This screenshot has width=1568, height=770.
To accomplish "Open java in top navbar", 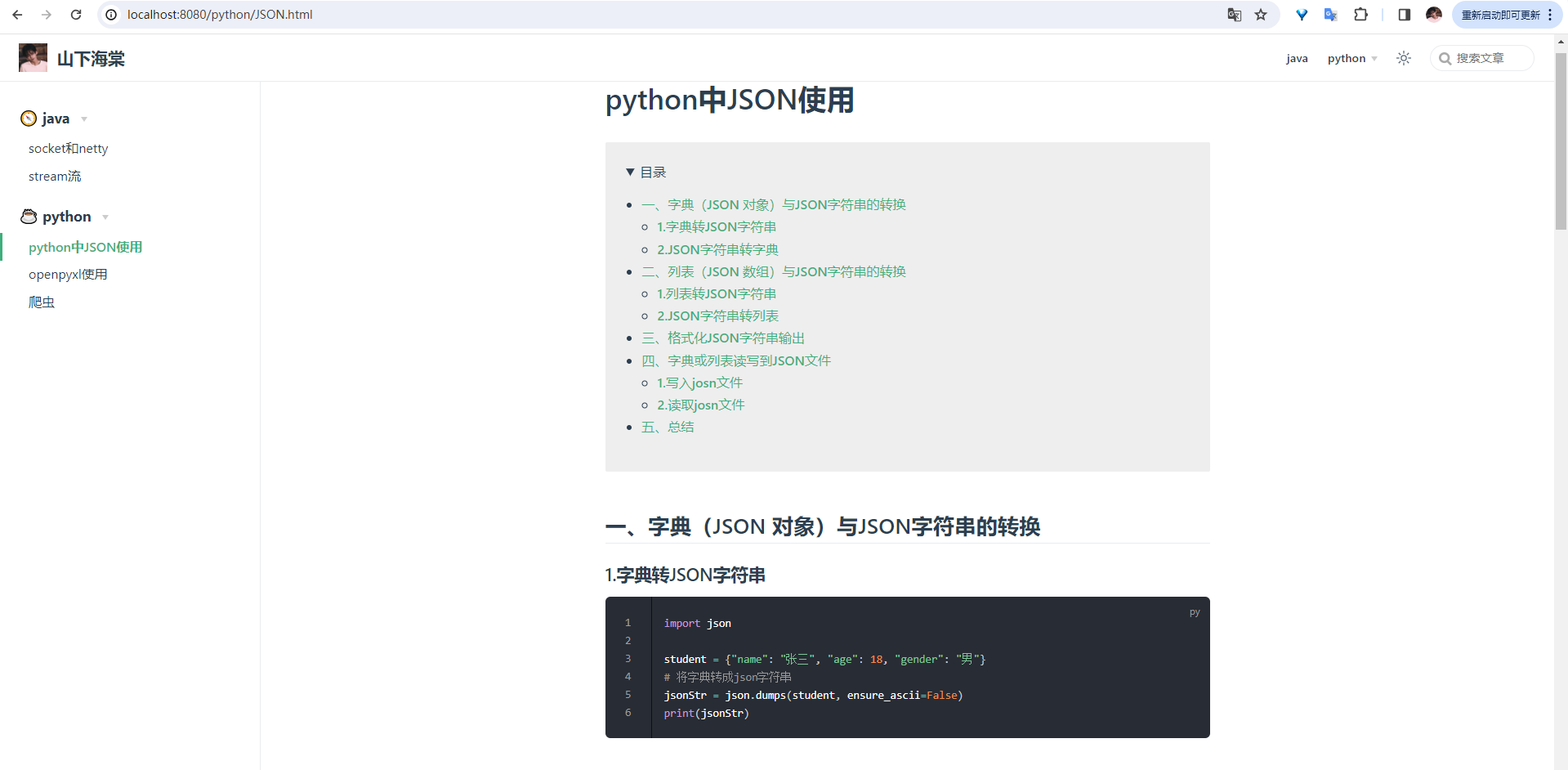I will pos(1297,58).
